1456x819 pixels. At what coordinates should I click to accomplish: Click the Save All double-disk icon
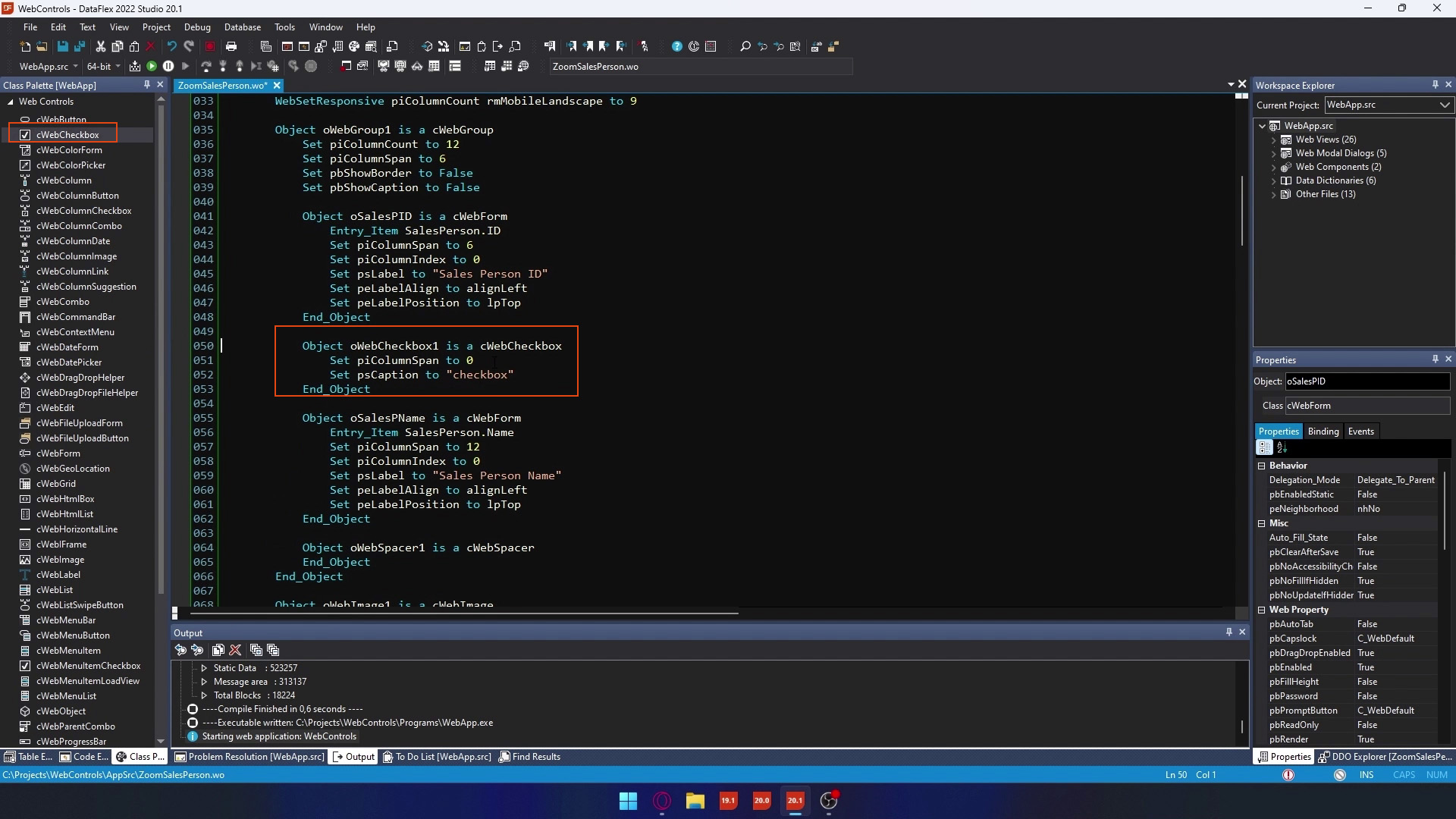click(79, 46)
